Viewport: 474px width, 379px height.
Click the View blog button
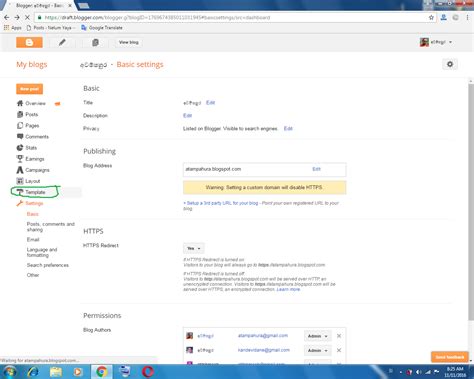(129, 42)
